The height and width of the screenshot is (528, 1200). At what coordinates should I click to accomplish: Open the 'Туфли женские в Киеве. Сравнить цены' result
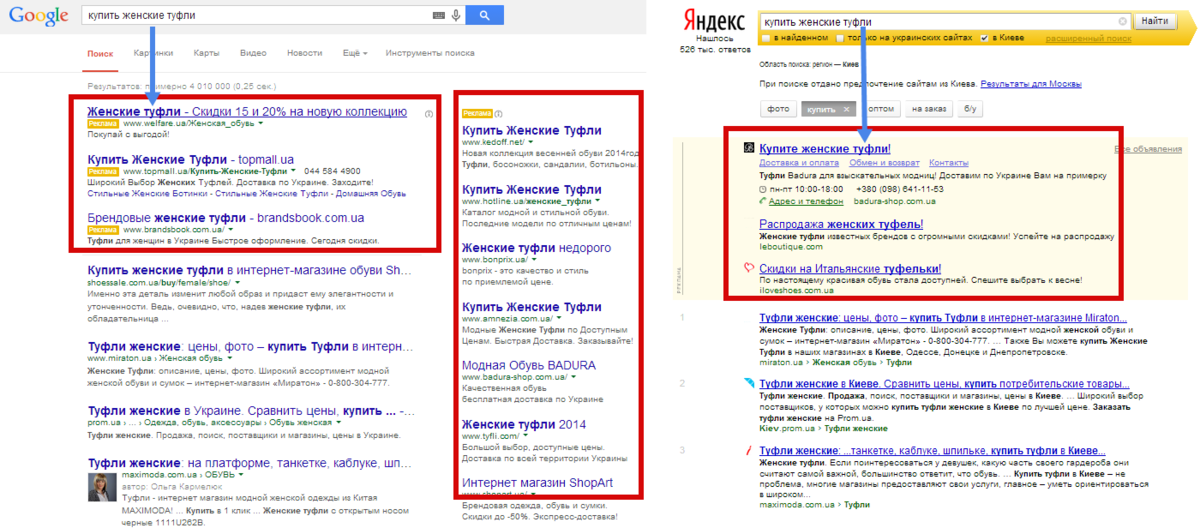pos(944,383)
